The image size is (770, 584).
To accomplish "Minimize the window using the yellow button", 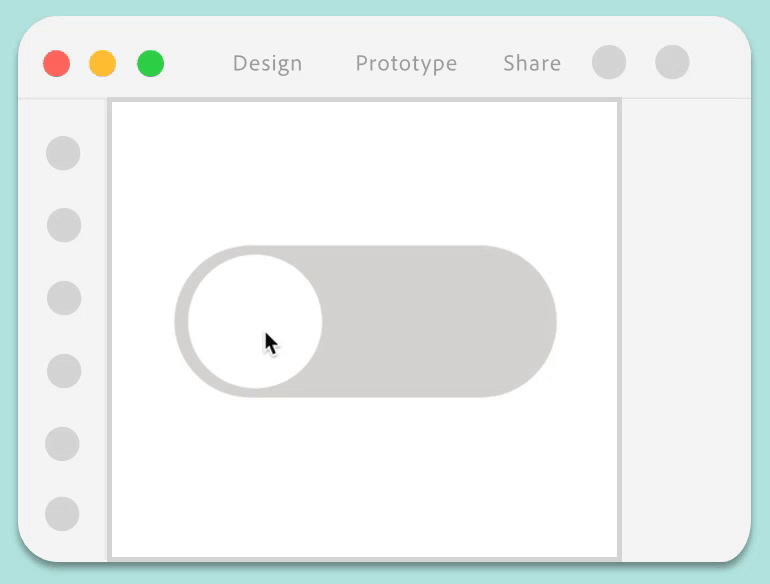I will tap(103, 64).
